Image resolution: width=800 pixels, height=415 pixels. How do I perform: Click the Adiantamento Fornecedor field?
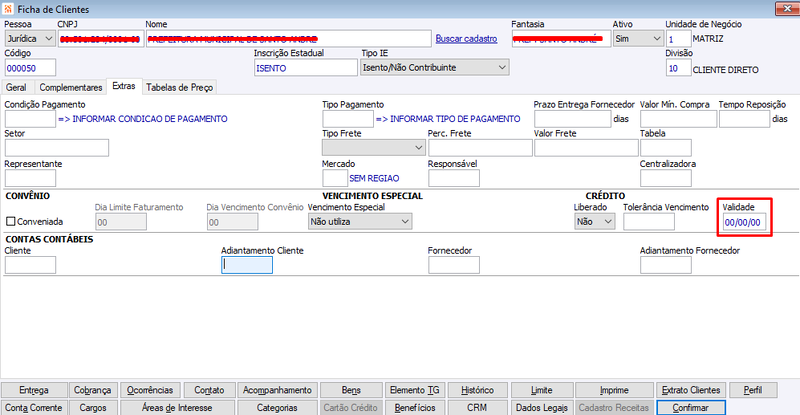[666, 265]
